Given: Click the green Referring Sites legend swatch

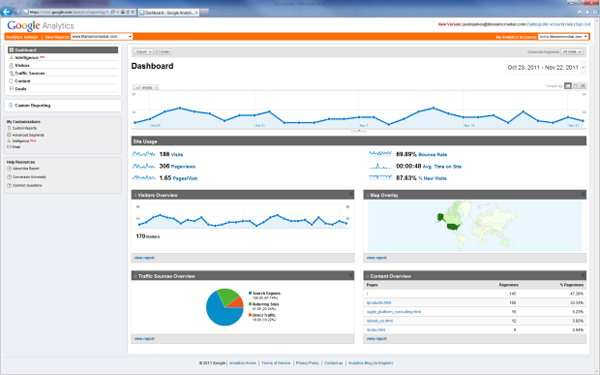Looking at the screenshot, I should click(250, 304).
